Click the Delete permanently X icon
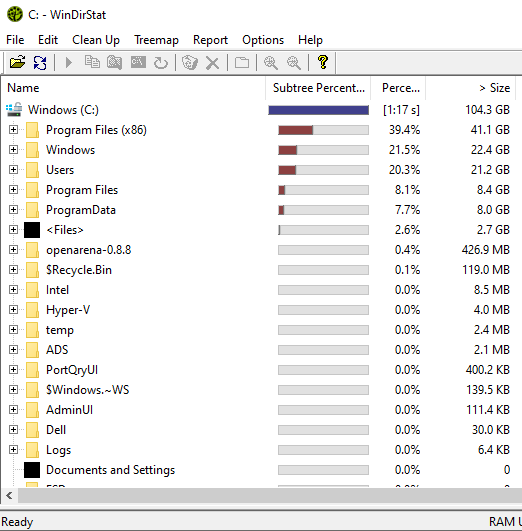 pyautogui.click(x=212, y=63)
